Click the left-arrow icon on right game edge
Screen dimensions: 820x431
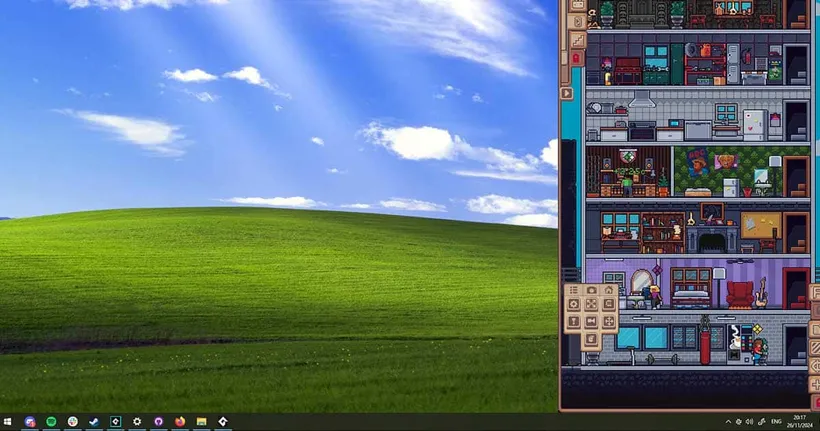coord(815,366)
